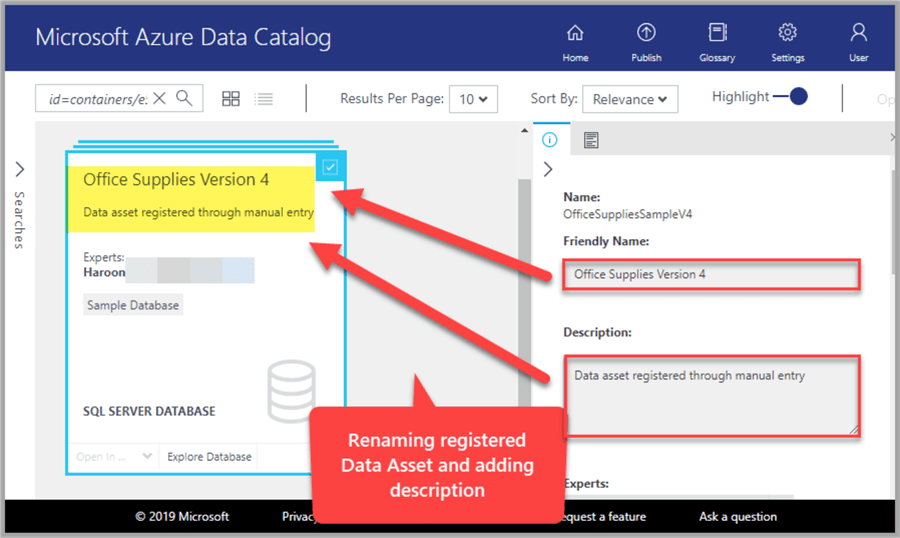The width and height of the screenshot is (900, 538).
Task: Open the Sort By Relevance dropdown
Action: point(630,99)
